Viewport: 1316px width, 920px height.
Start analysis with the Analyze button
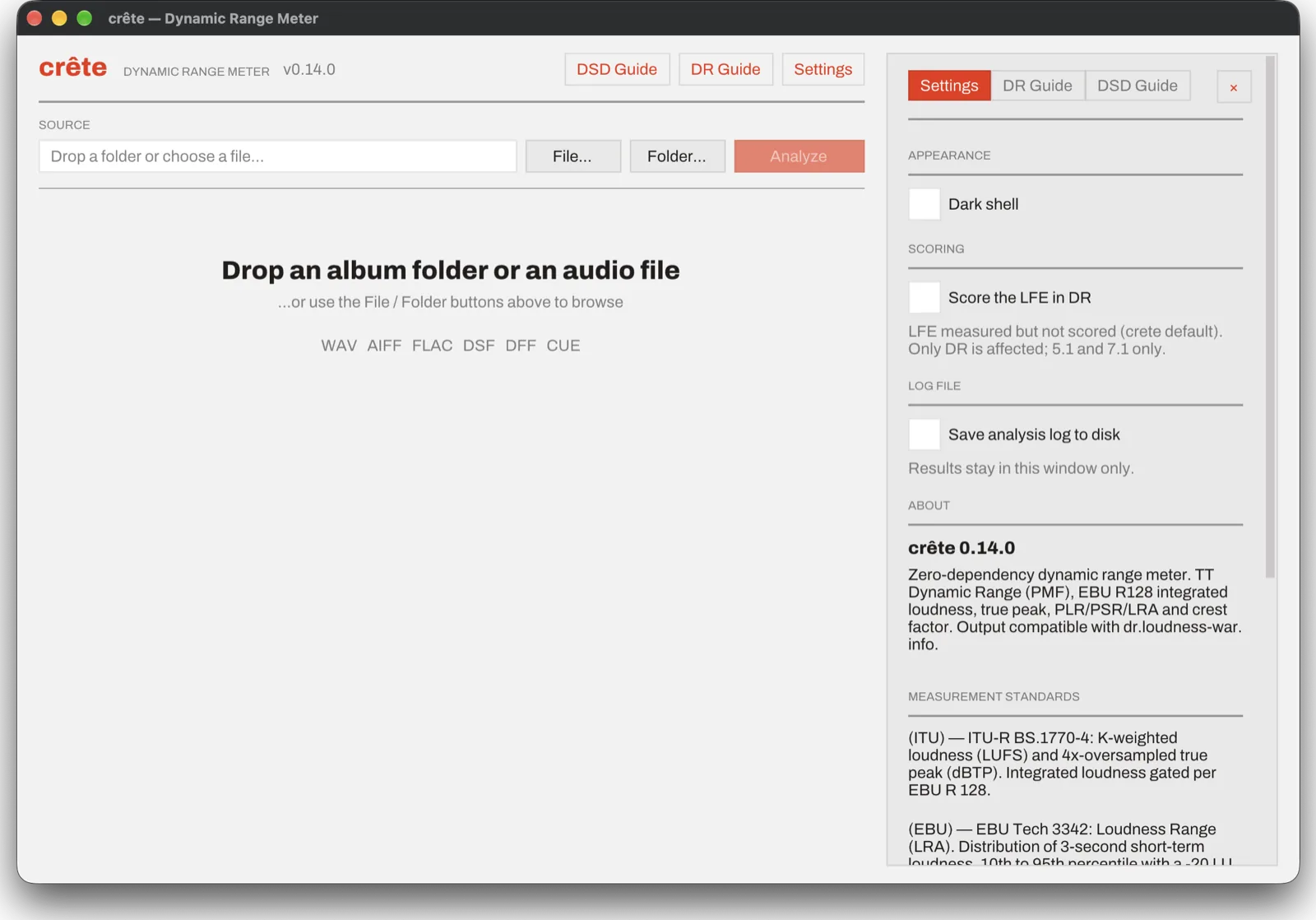pyautogui.click(x=799, y=156)
